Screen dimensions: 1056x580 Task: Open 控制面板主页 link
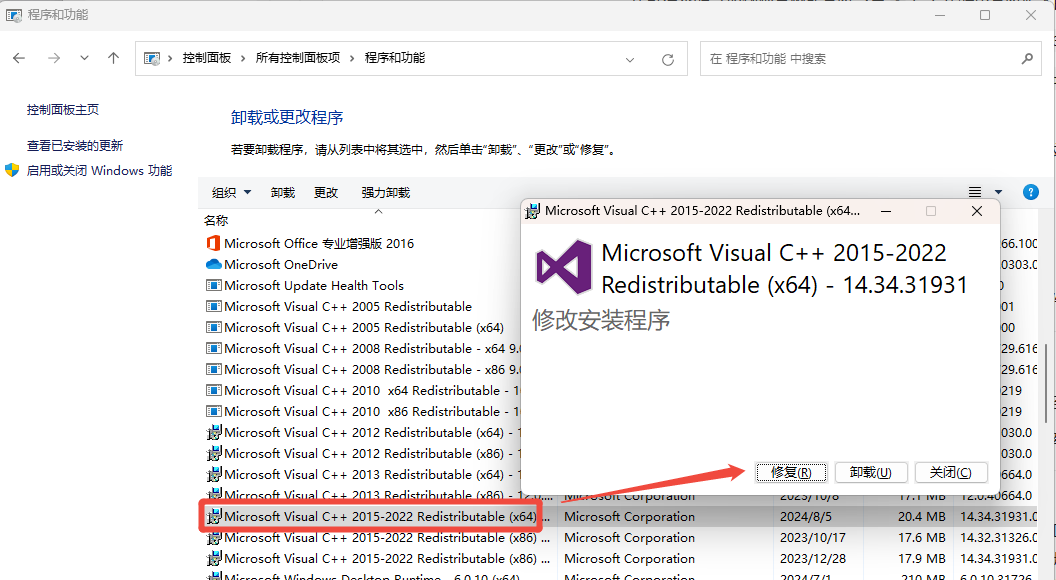point(63,110)
